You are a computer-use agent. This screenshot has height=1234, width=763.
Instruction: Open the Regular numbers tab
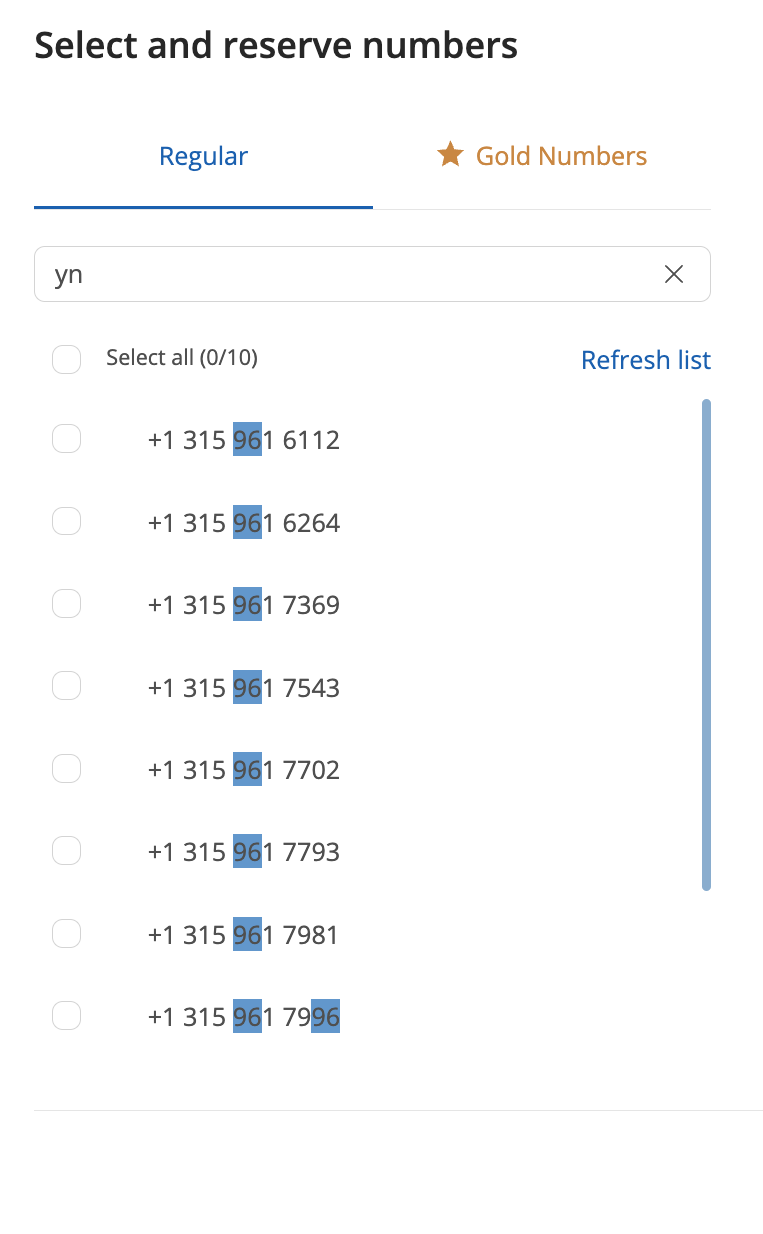point(203,156)
